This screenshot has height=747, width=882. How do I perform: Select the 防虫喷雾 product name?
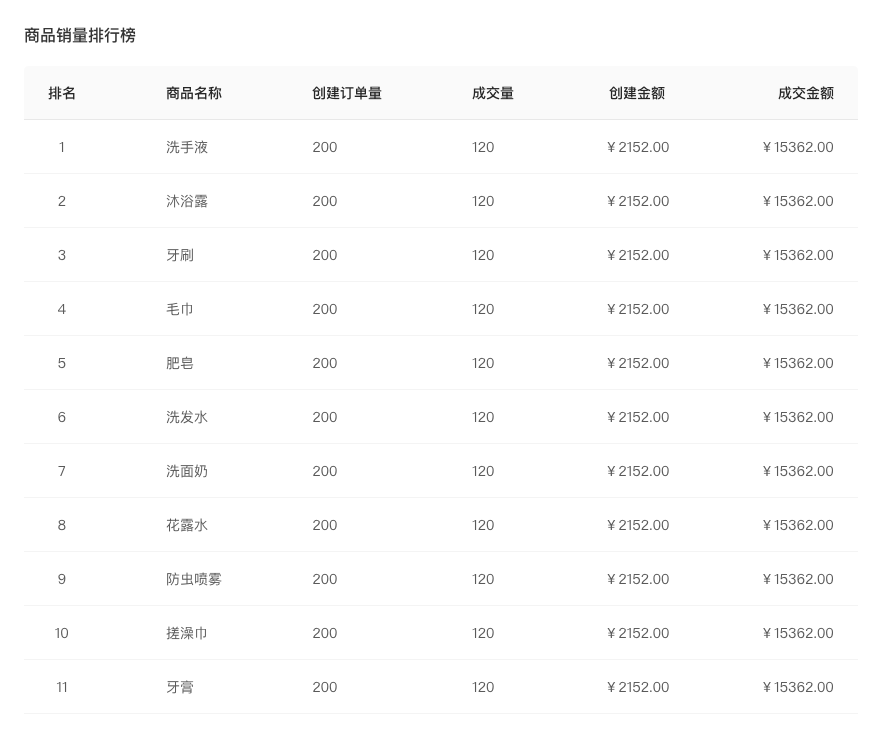[194, 579]
